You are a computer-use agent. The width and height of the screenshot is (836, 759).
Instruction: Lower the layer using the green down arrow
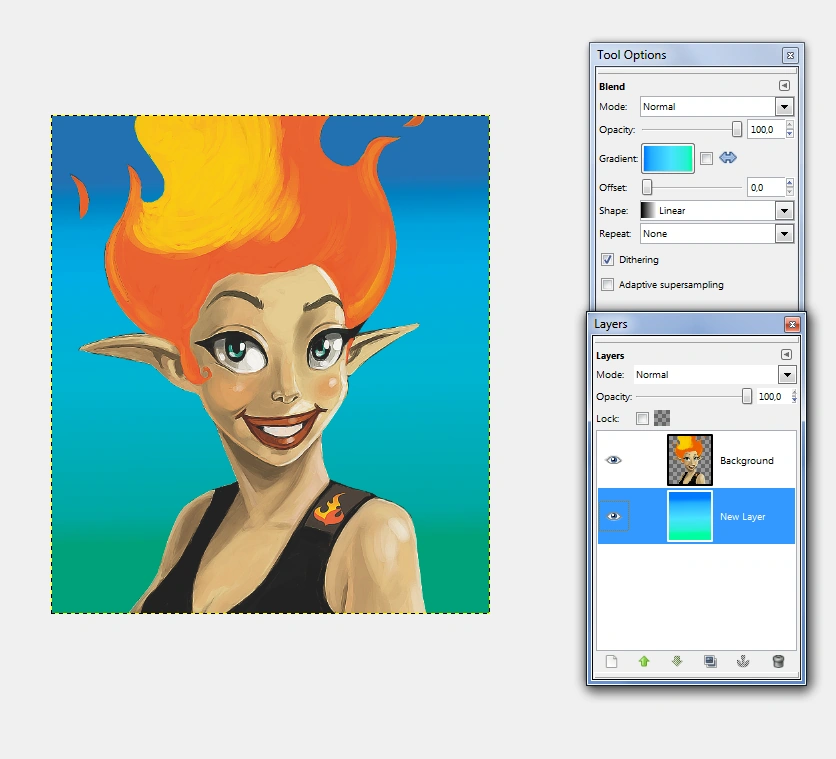(677, 661)
